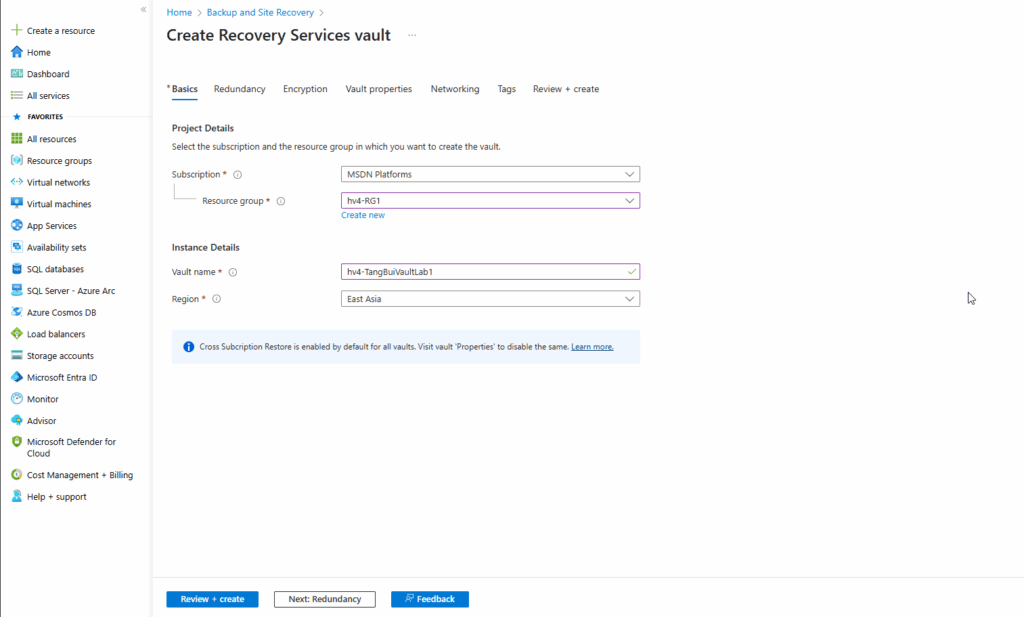Open the SQL databases icon
The height and width of the screenshot is (617, 1024).
tap(16, 268)
